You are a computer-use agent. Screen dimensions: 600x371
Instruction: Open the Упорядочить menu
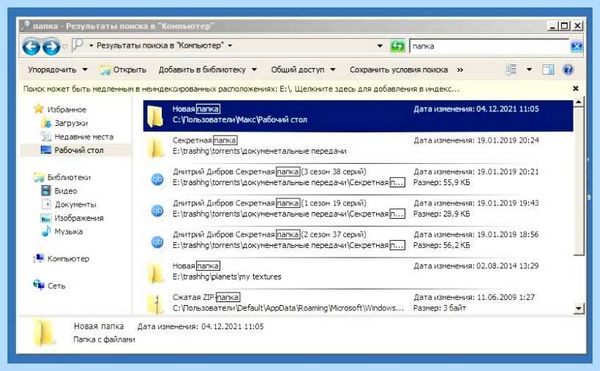point(58,70)
